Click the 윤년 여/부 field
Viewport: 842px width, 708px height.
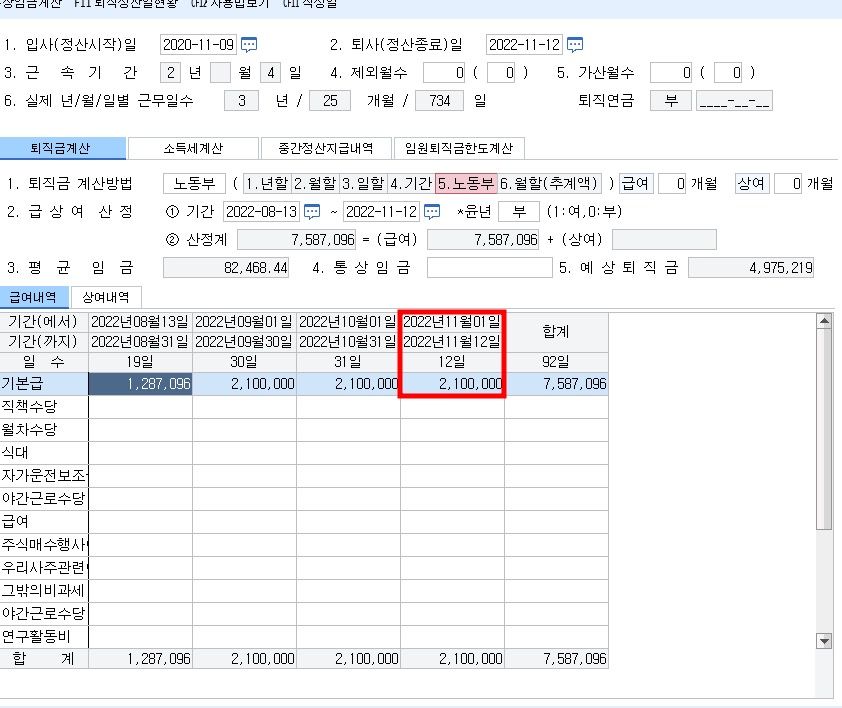(518, 212)
